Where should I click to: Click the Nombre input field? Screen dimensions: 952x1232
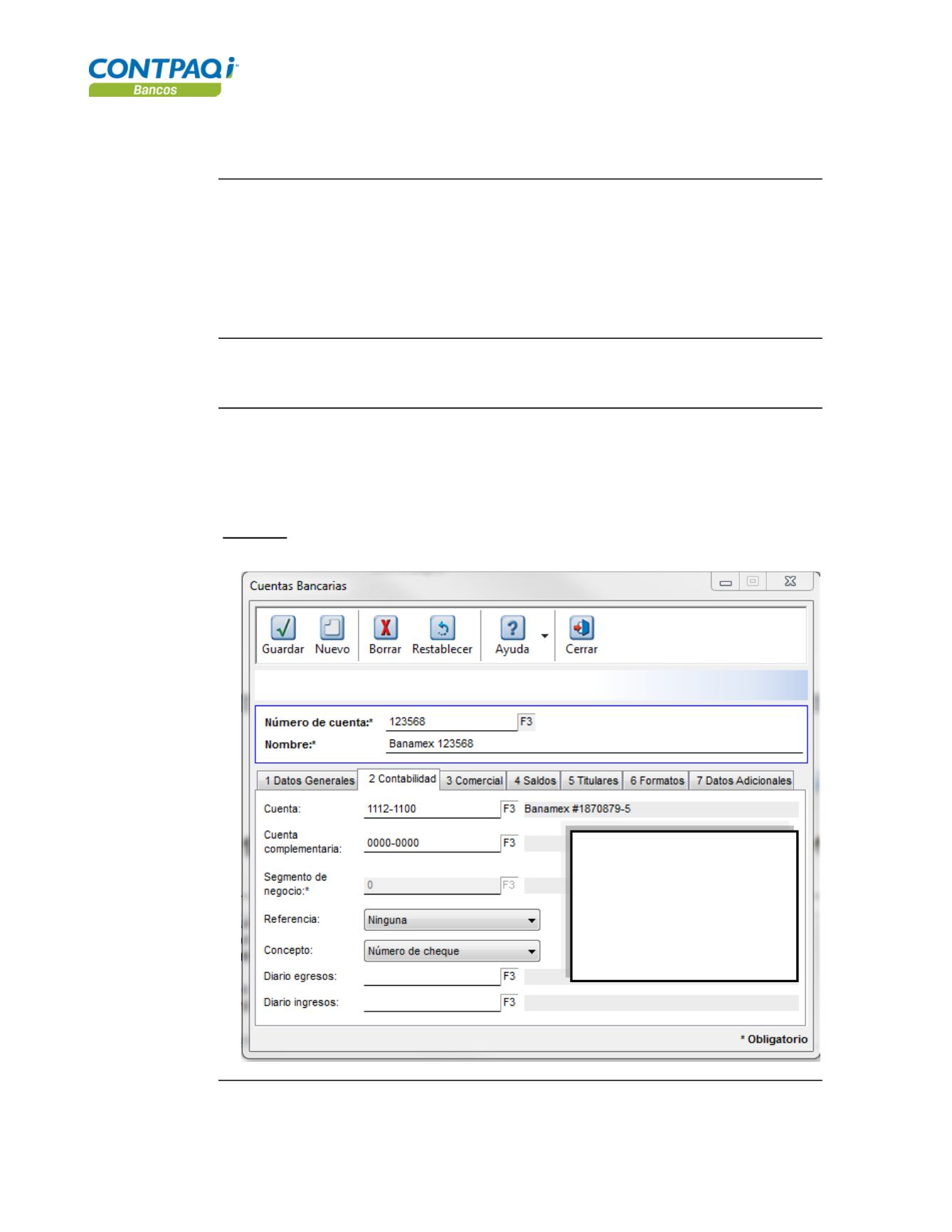coord(593,744)
